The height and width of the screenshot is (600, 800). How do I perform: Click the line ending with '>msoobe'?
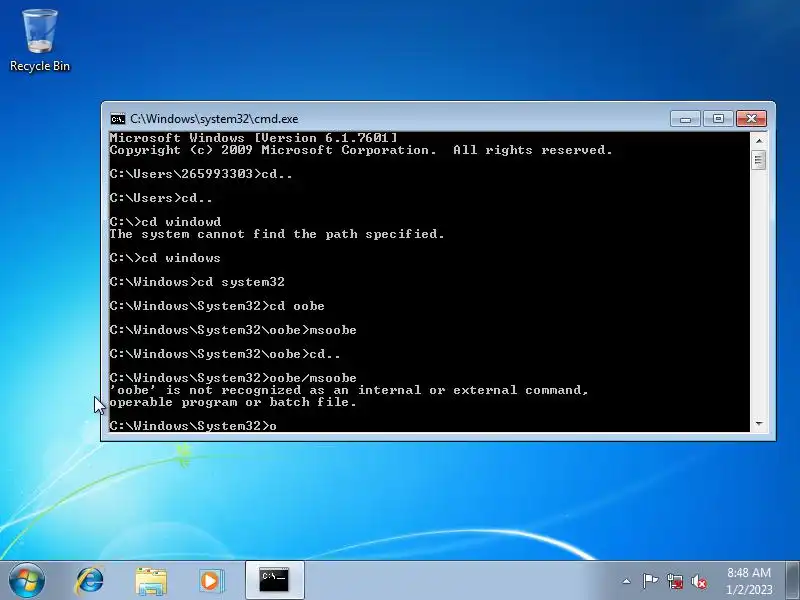[233, 330]
